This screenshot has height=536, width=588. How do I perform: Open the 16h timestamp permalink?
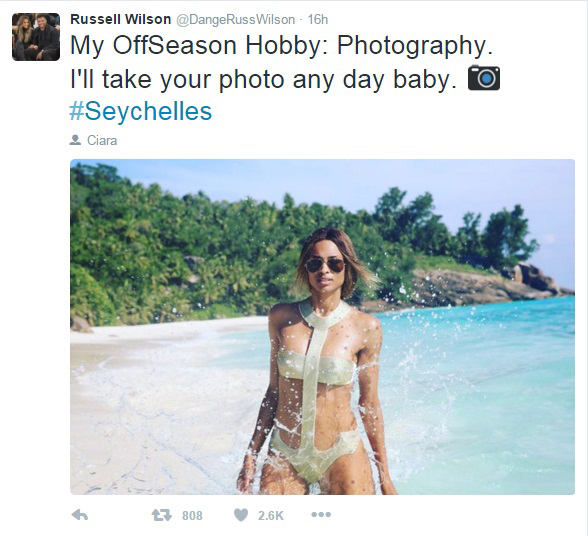tap(318, 20)
